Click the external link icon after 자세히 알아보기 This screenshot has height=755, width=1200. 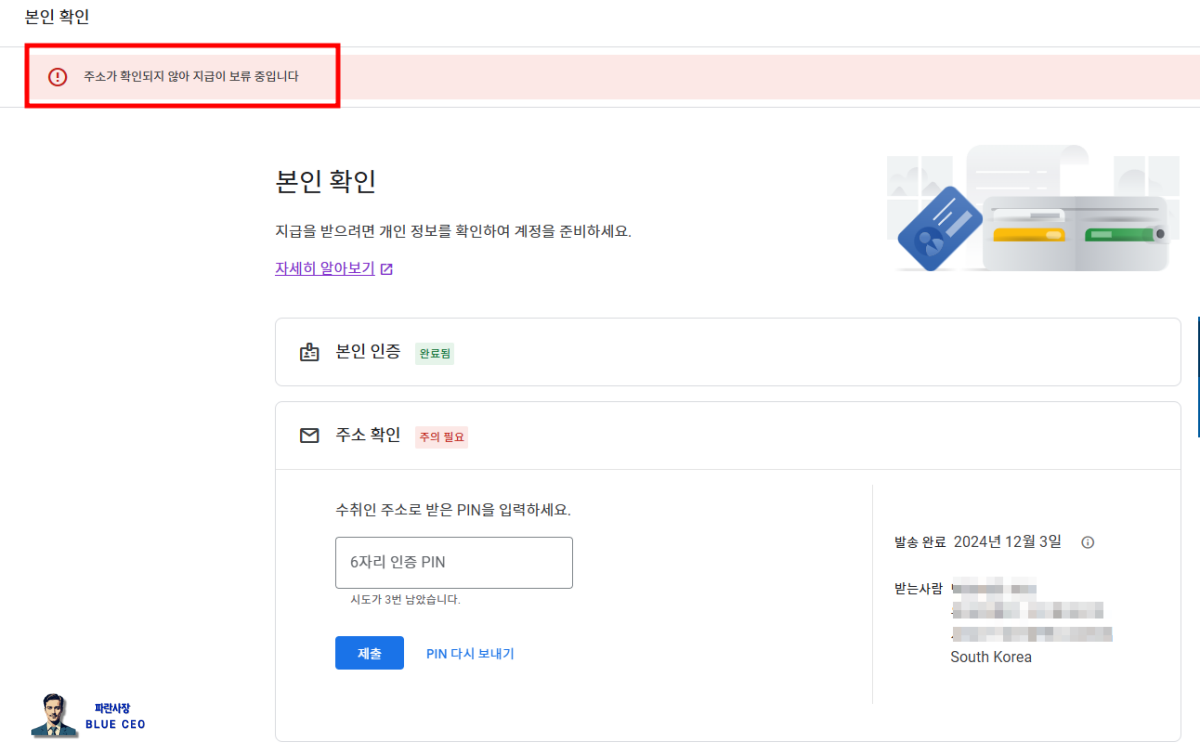tap(387, 268)
